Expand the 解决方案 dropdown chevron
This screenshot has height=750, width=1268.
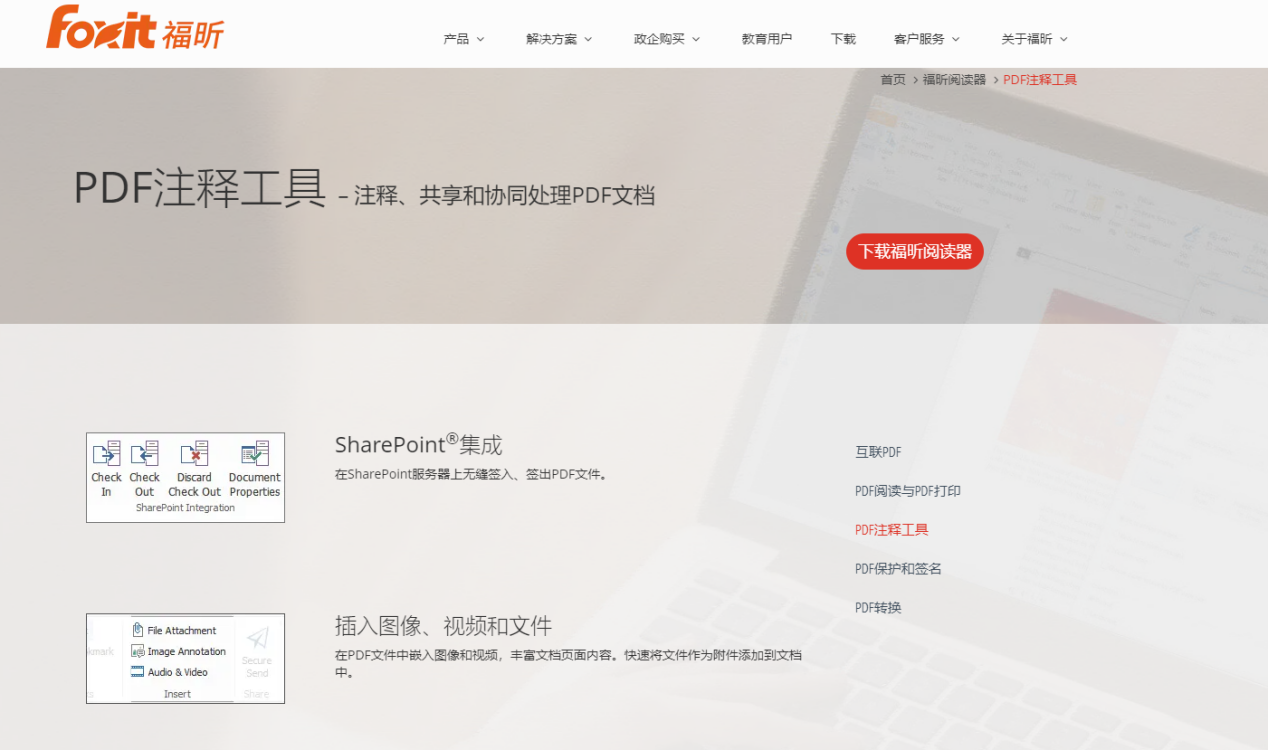click(x=588, y=39)
